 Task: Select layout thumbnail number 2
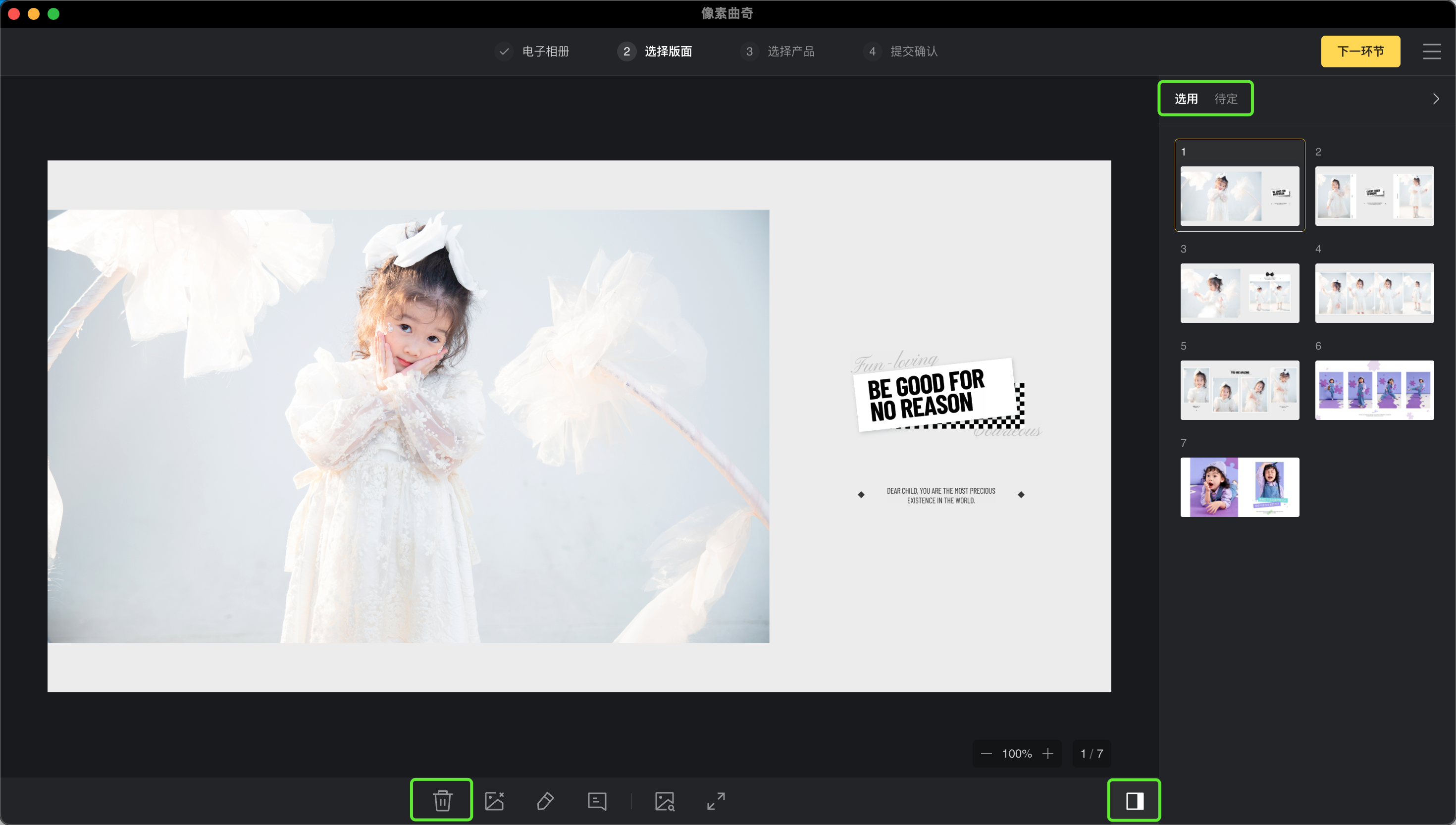click(1374, 196)
